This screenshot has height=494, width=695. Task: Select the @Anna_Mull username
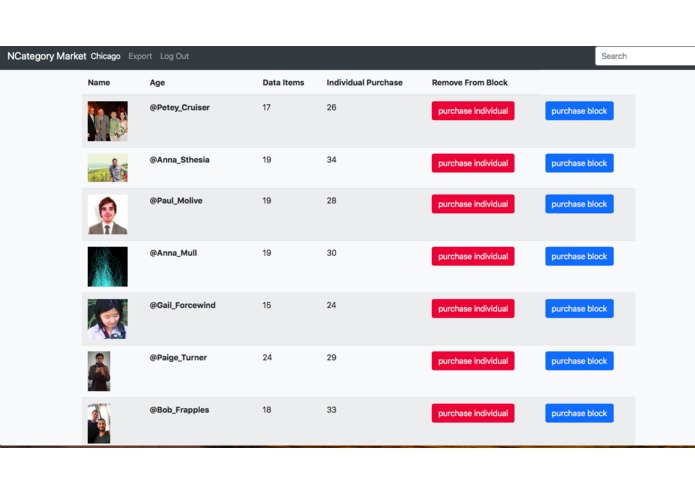pos(173,253)
